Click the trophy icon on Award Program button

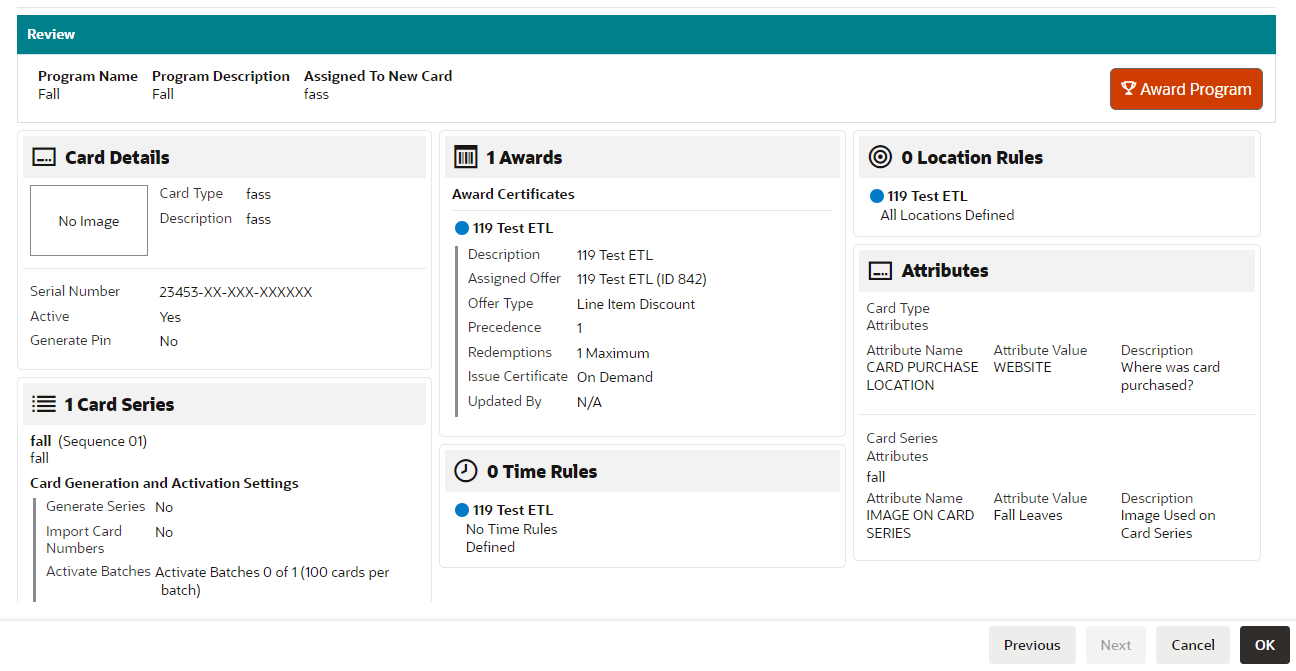pos(1130,88)
